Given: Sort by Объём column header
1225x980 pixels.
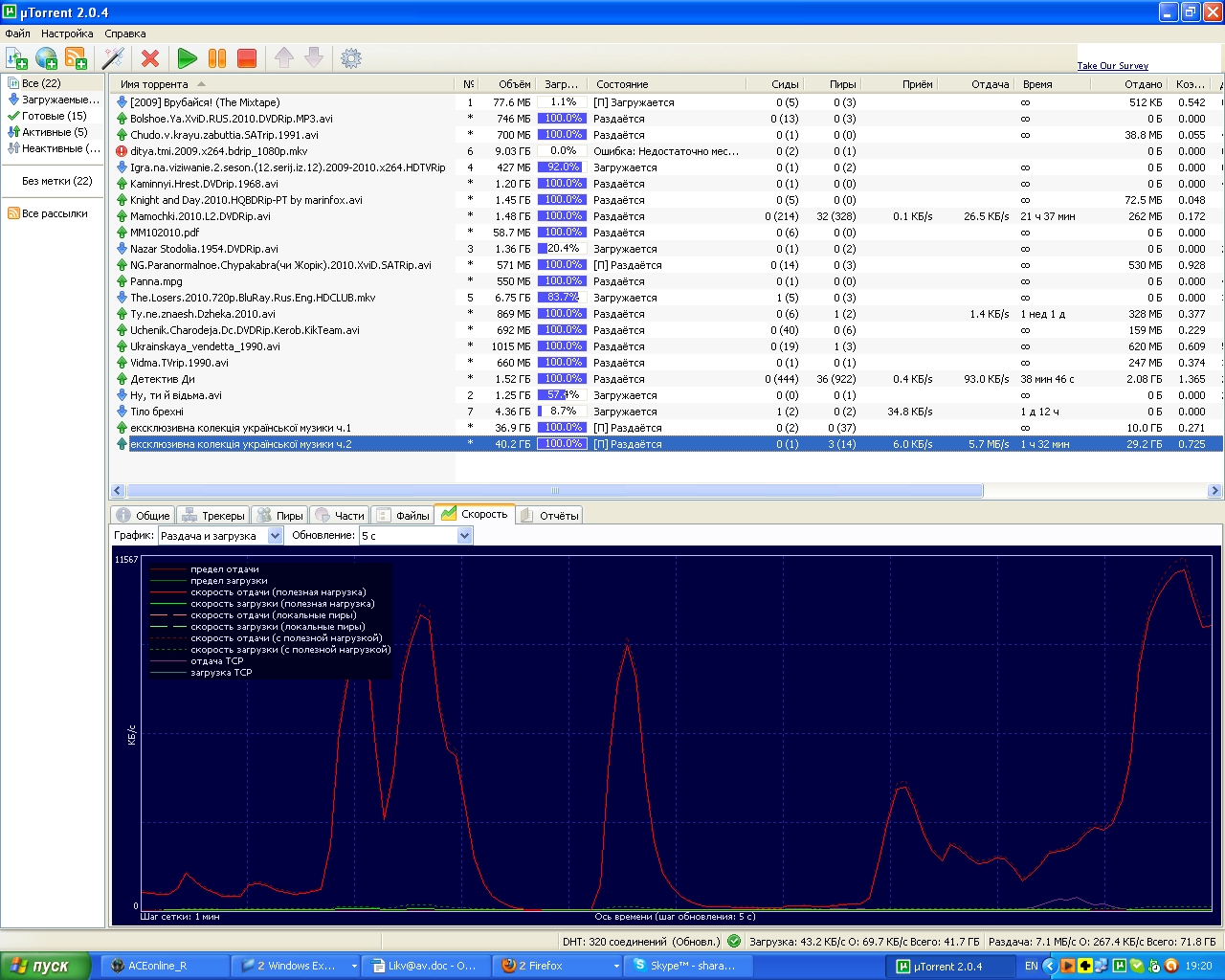Looking at the screenshot, I should point(506,84).
